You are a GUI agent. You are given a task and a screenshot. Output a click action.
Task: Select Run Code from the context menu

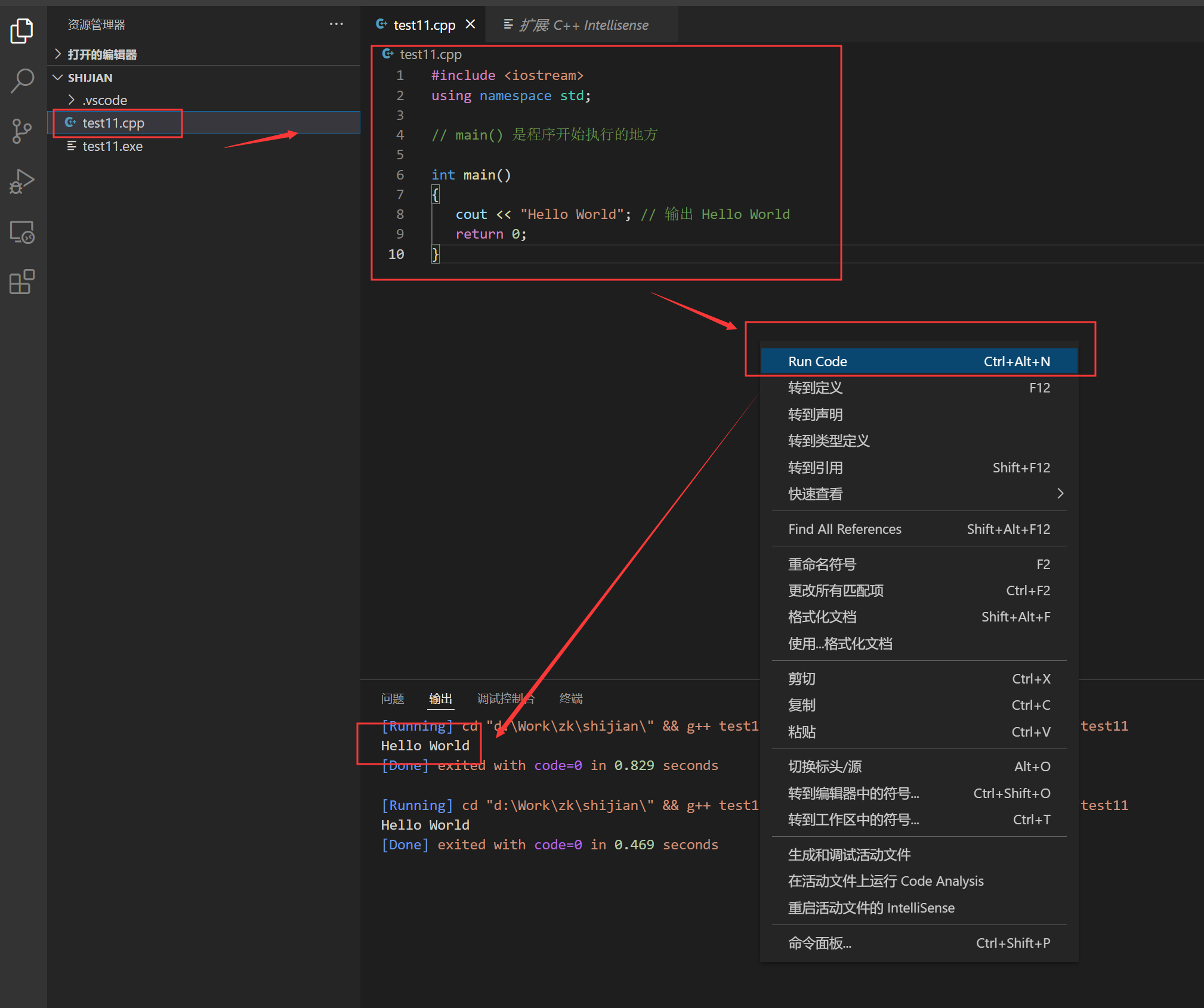point(817,361)
